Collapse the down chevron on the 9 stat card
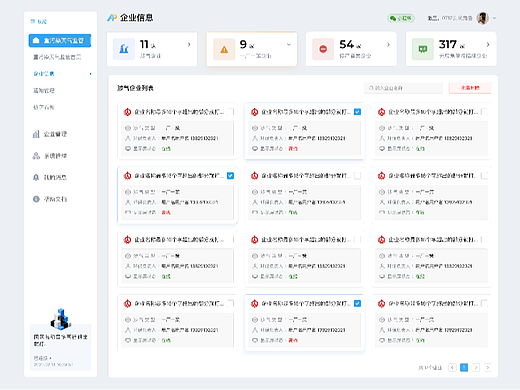This screenshot has width=520, height=390. point(289,44)
